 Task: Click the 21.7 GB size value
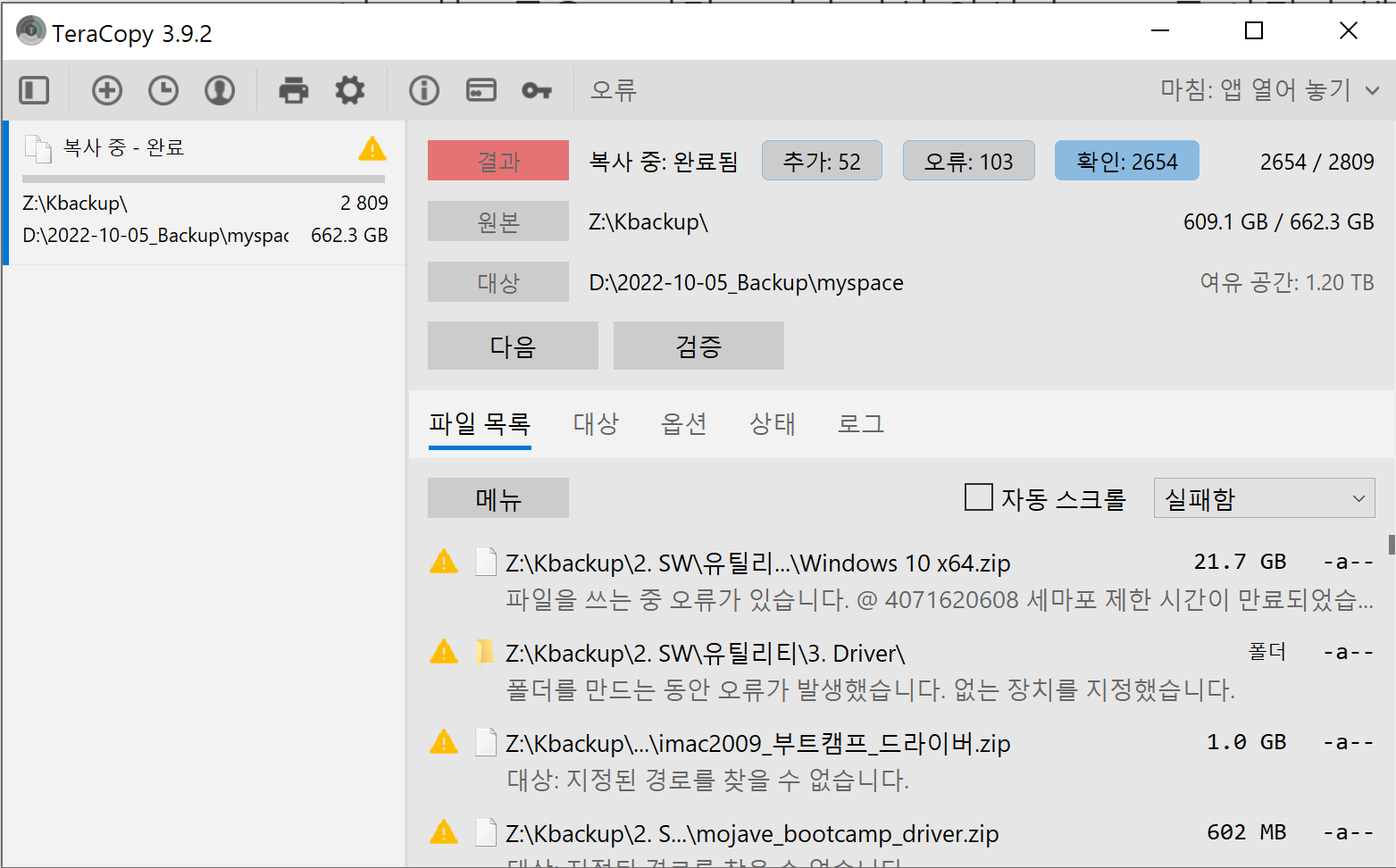click(x=1240, y=562)
